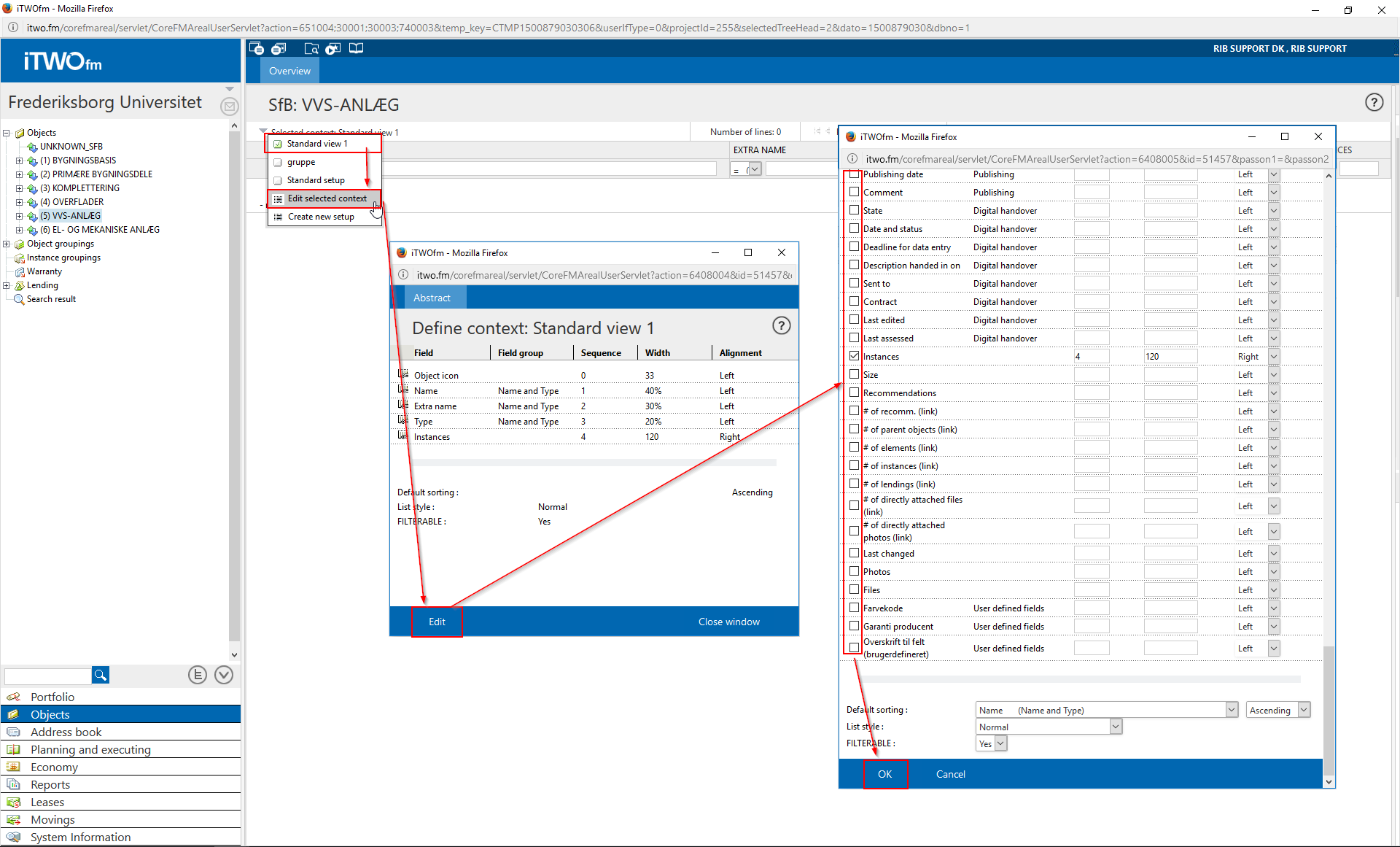Image resolution: width=1400 pixels, height=847 pixels.
Task: Uncheck the Instances field checkbox
Action: 854,356
